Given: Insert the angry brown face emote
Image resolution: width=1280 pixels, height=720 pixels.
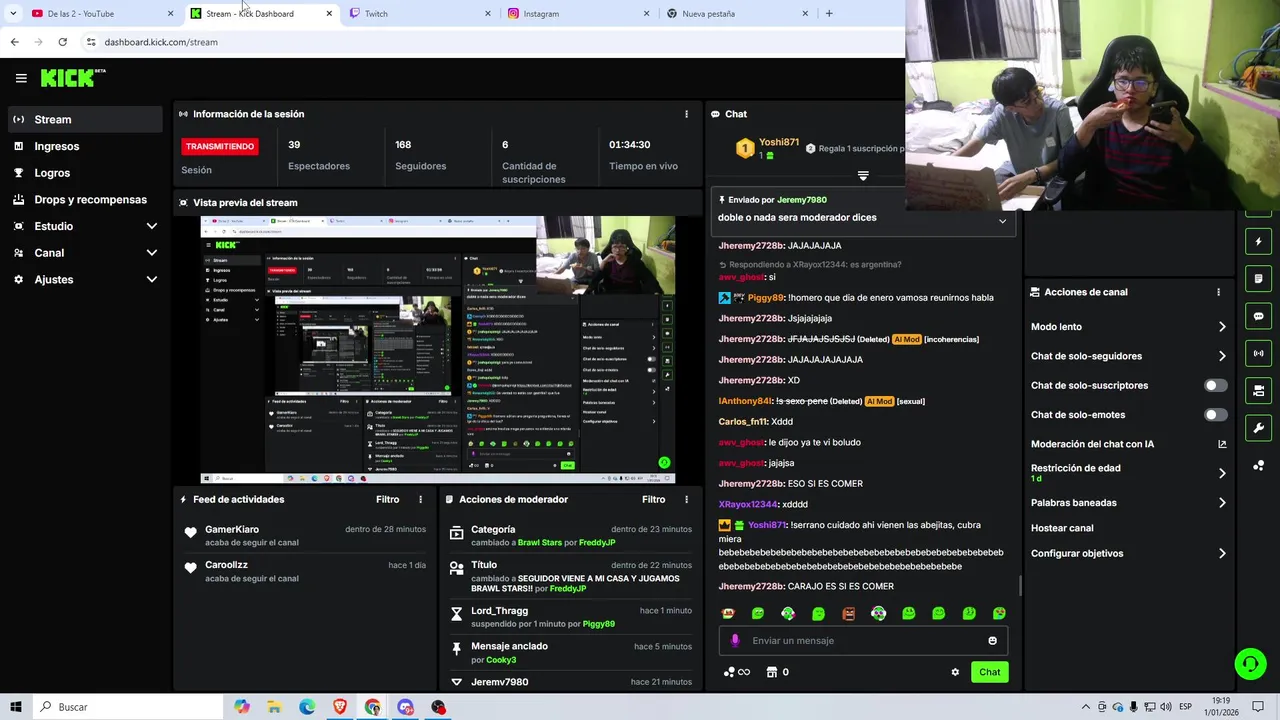Looking at the screenshot, I should click(848, 614).
